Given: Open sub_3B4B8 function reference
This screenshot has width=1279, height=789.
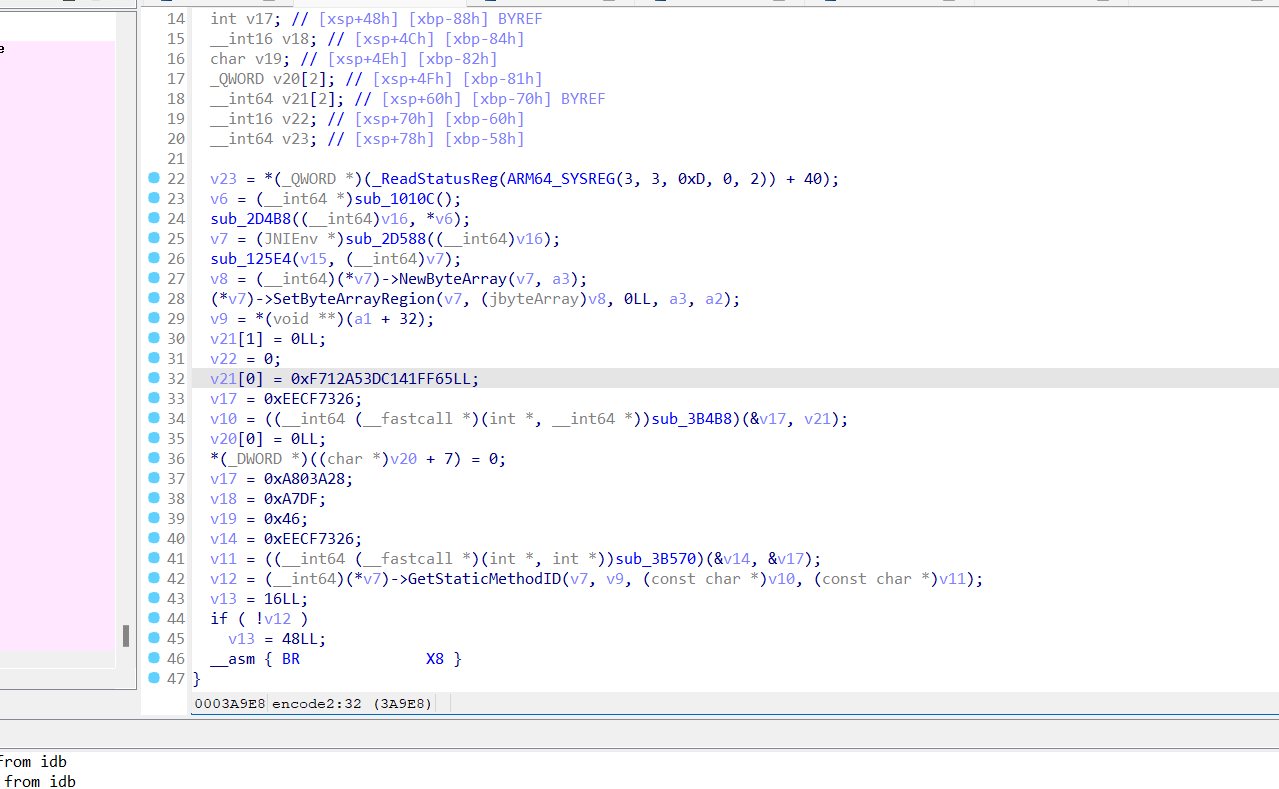Looking at the screenshot, I should click(x=693, y=419).
